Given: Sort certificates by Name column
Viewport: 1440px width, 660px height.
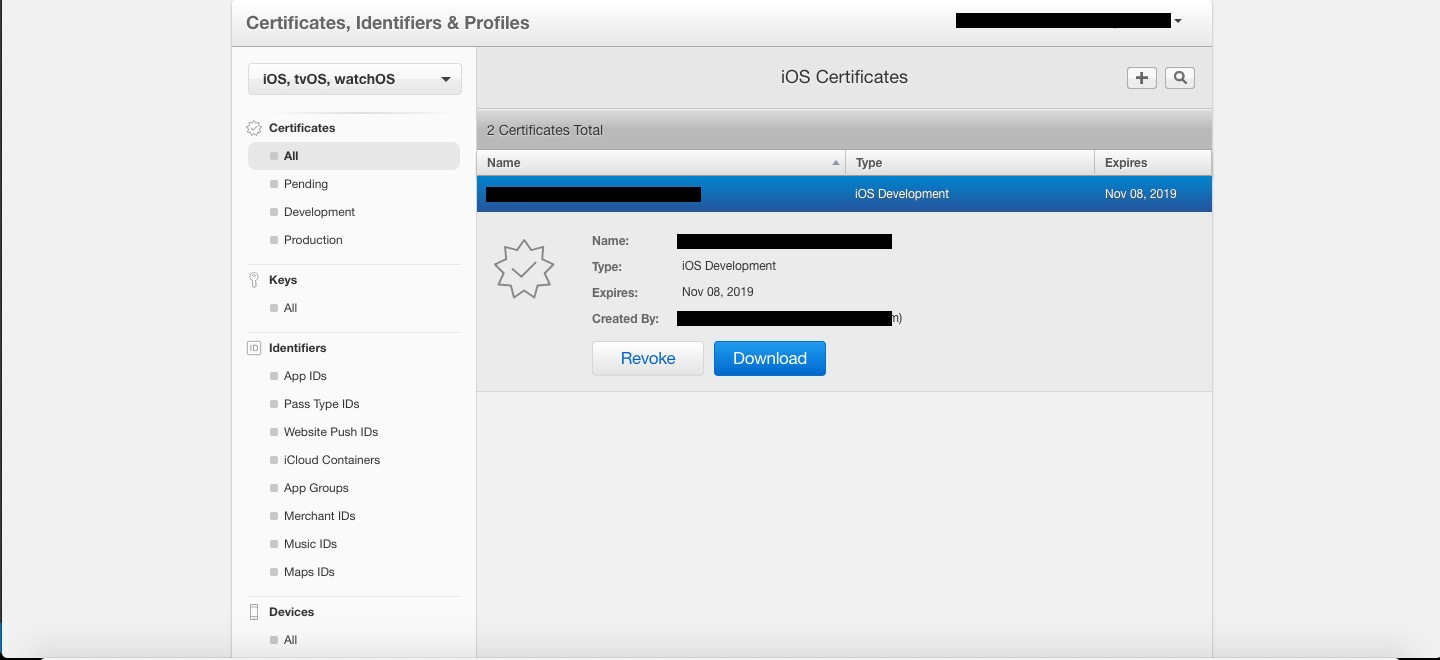Looking at the screenshot, I should 661,162.
